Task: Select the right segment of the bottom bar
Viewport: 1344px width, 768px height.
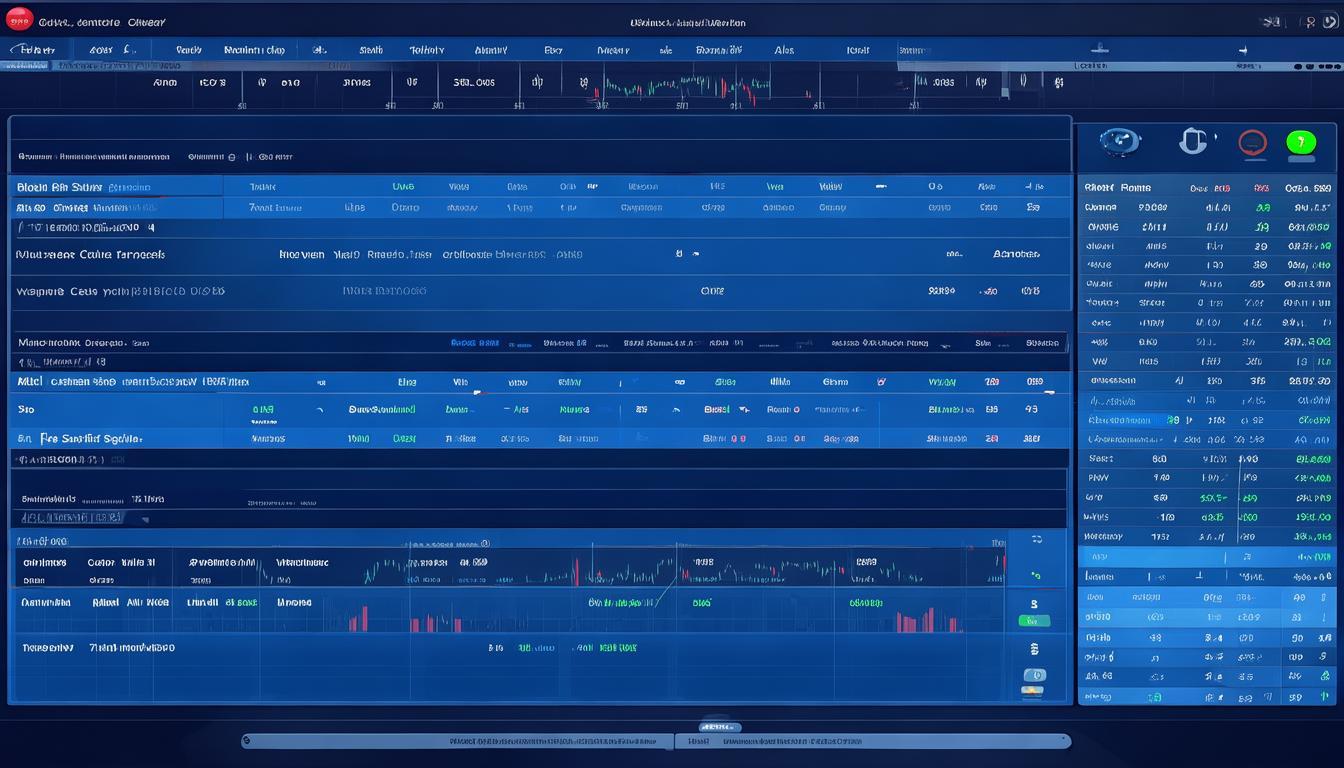Action: (873, 741)
